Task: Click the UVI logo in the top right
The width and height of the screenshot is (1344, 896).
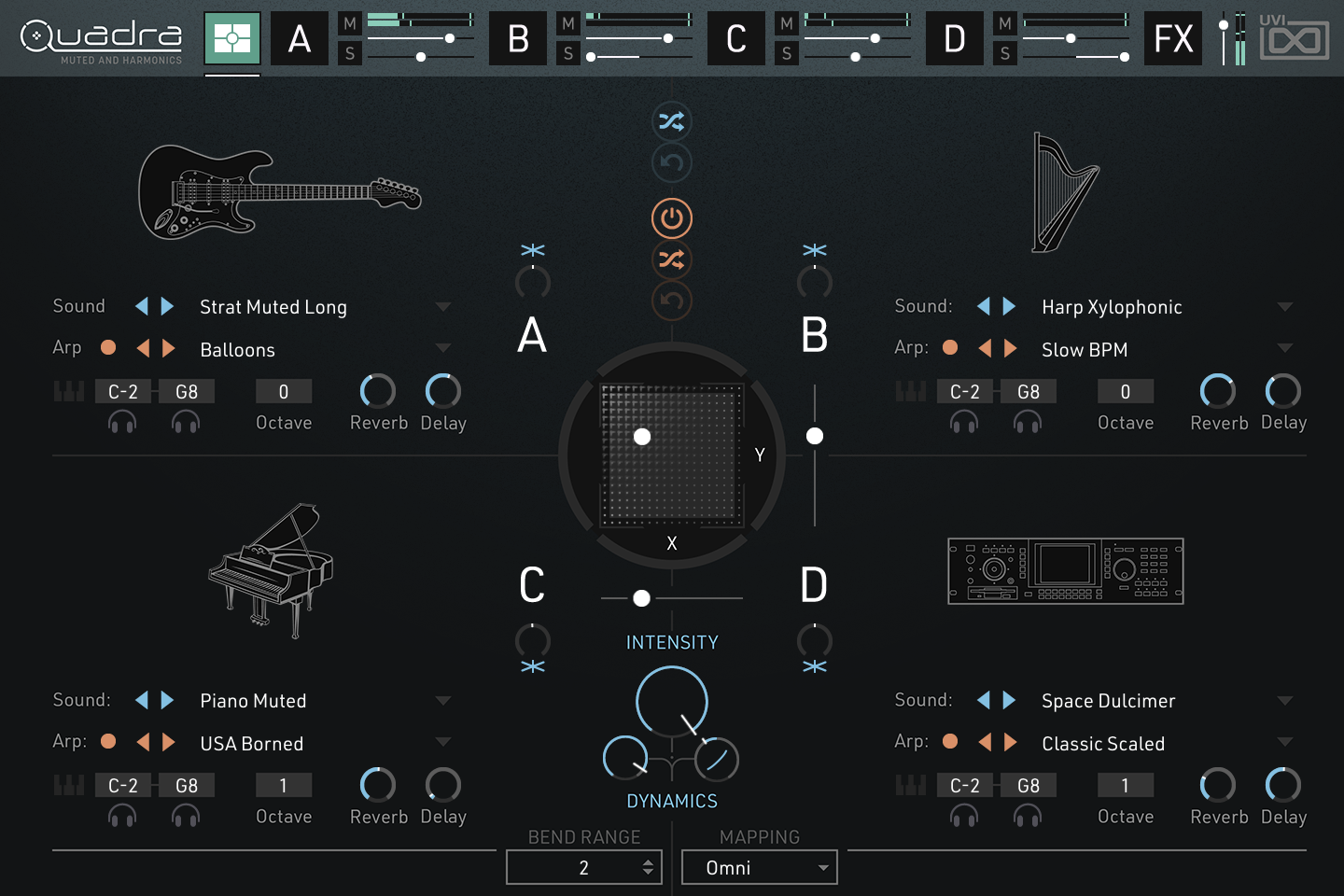Action: [1295, 39]
